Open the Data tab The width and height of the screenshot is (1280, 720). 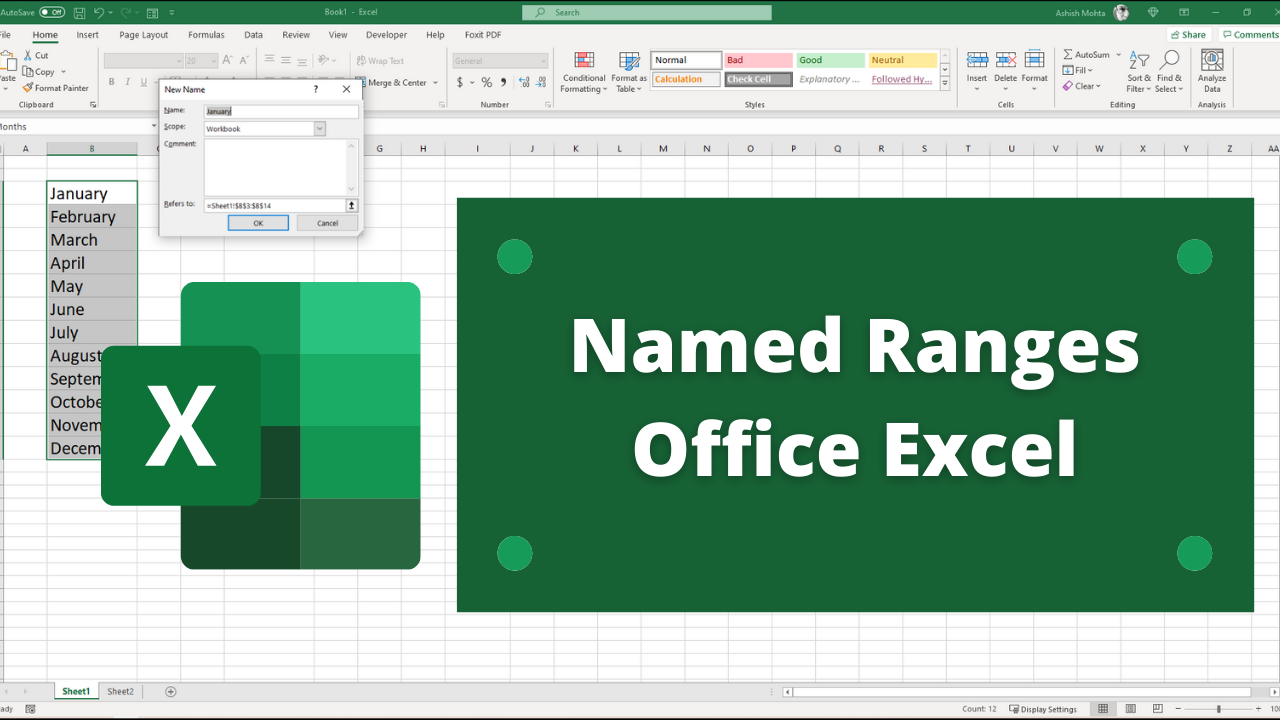253,35
